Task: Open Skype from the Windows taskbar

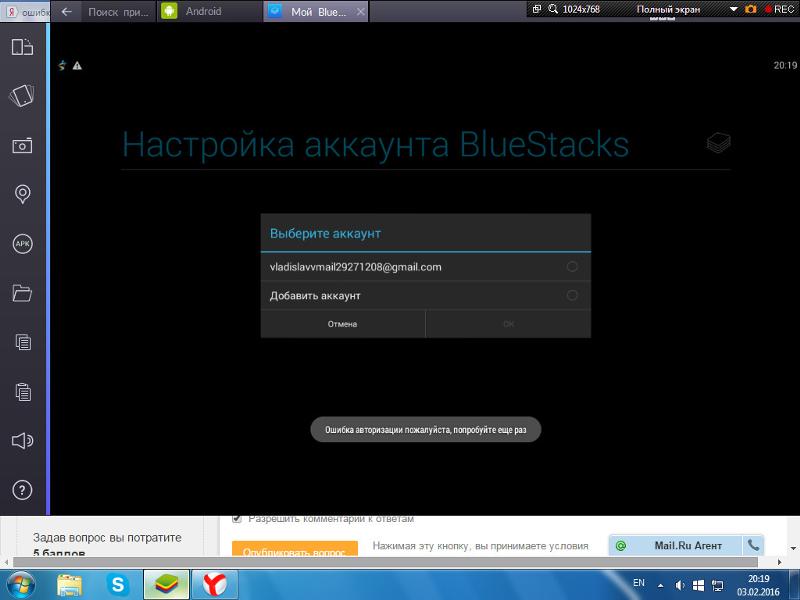Action: click(118, 583)
